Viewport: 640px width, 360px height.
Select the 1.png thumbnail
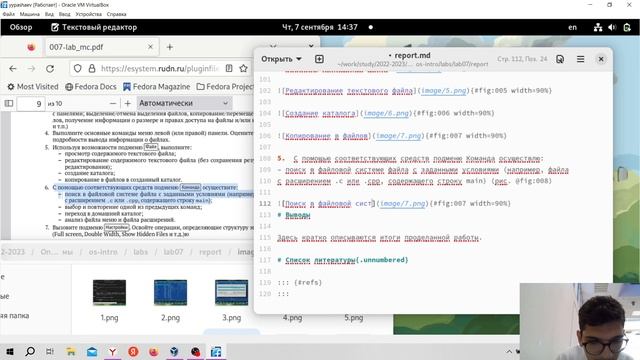109,292
